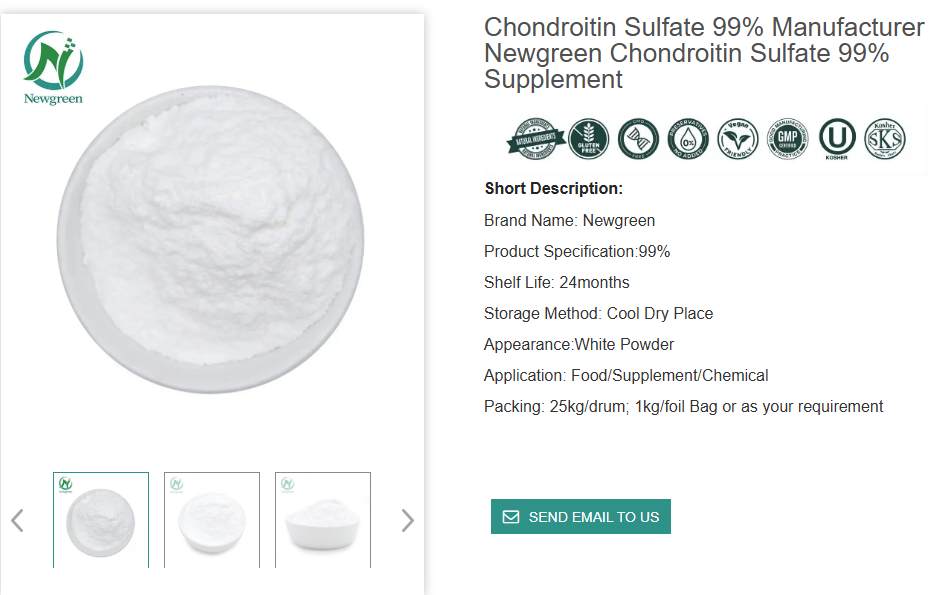
Task: Click the Packing details text line
Action: (683, 407)
